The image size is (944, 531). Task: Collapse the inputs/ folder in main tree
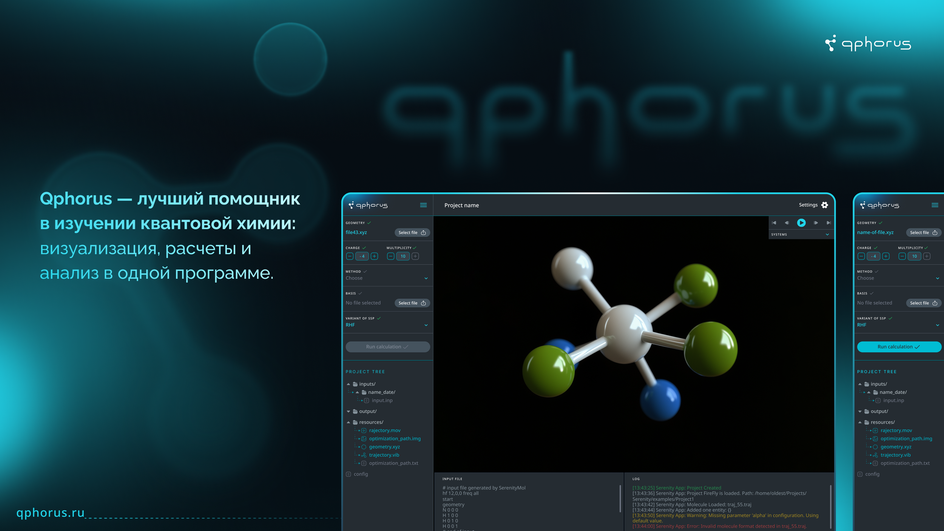point(348,384)
